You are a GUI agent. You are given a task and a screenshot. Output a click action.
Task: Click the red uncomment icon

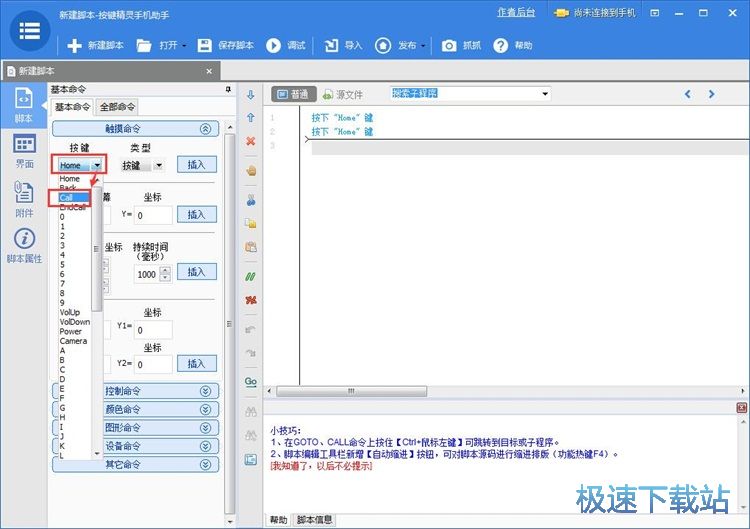pyautogui.click(x=251, y=300)
